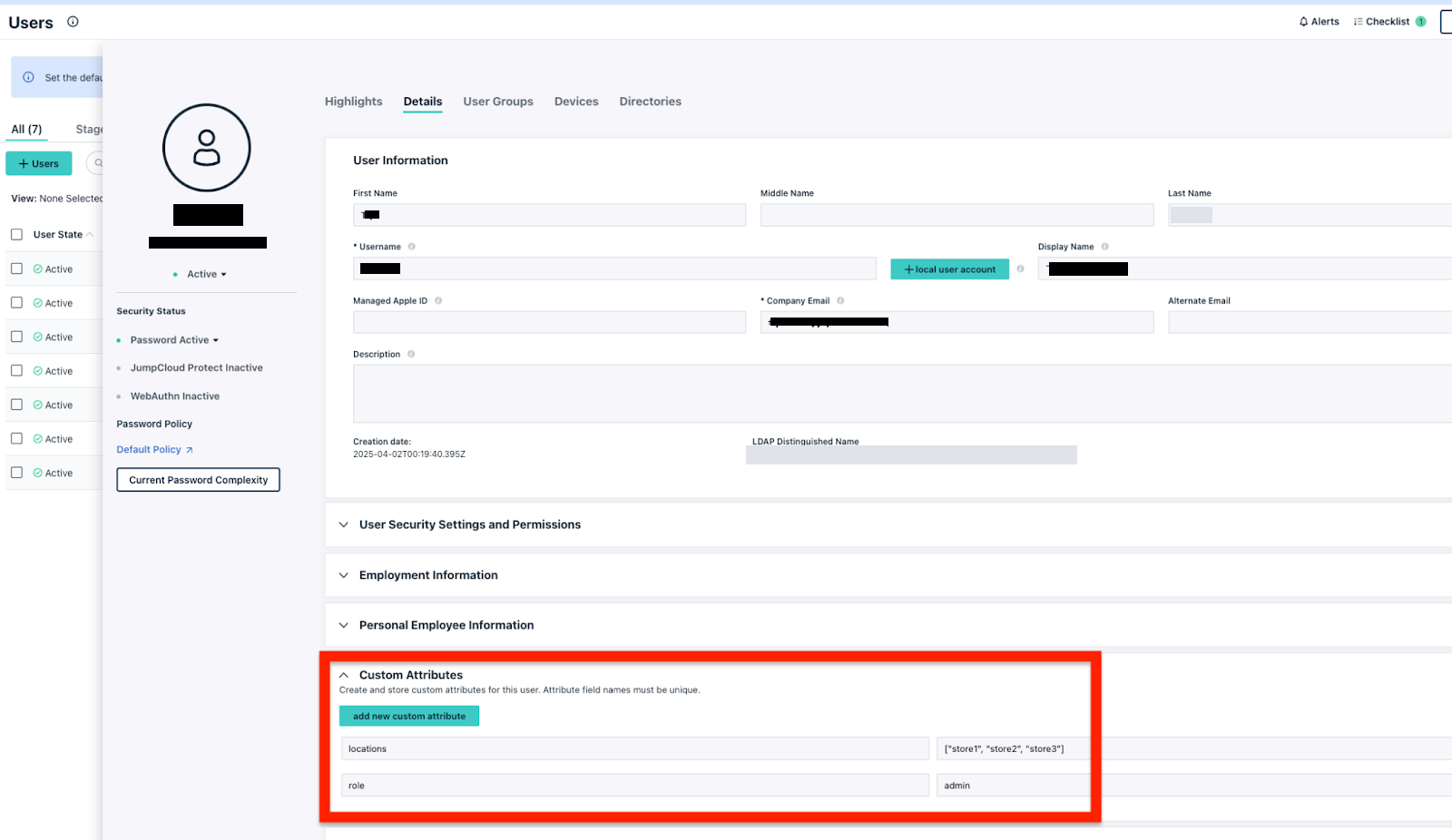
Task: Click the Description text area
Action: tap(902, 394)
